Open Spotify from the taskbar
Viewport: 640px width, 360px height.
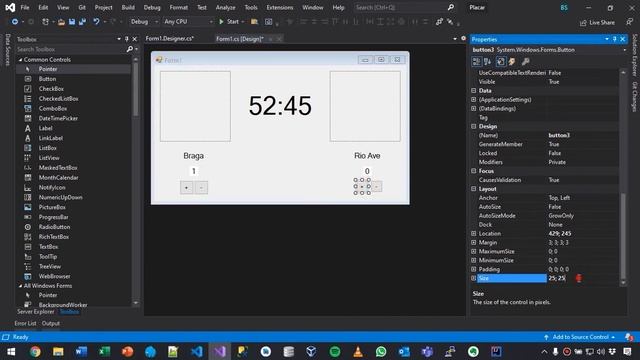(x=335, y=351)
